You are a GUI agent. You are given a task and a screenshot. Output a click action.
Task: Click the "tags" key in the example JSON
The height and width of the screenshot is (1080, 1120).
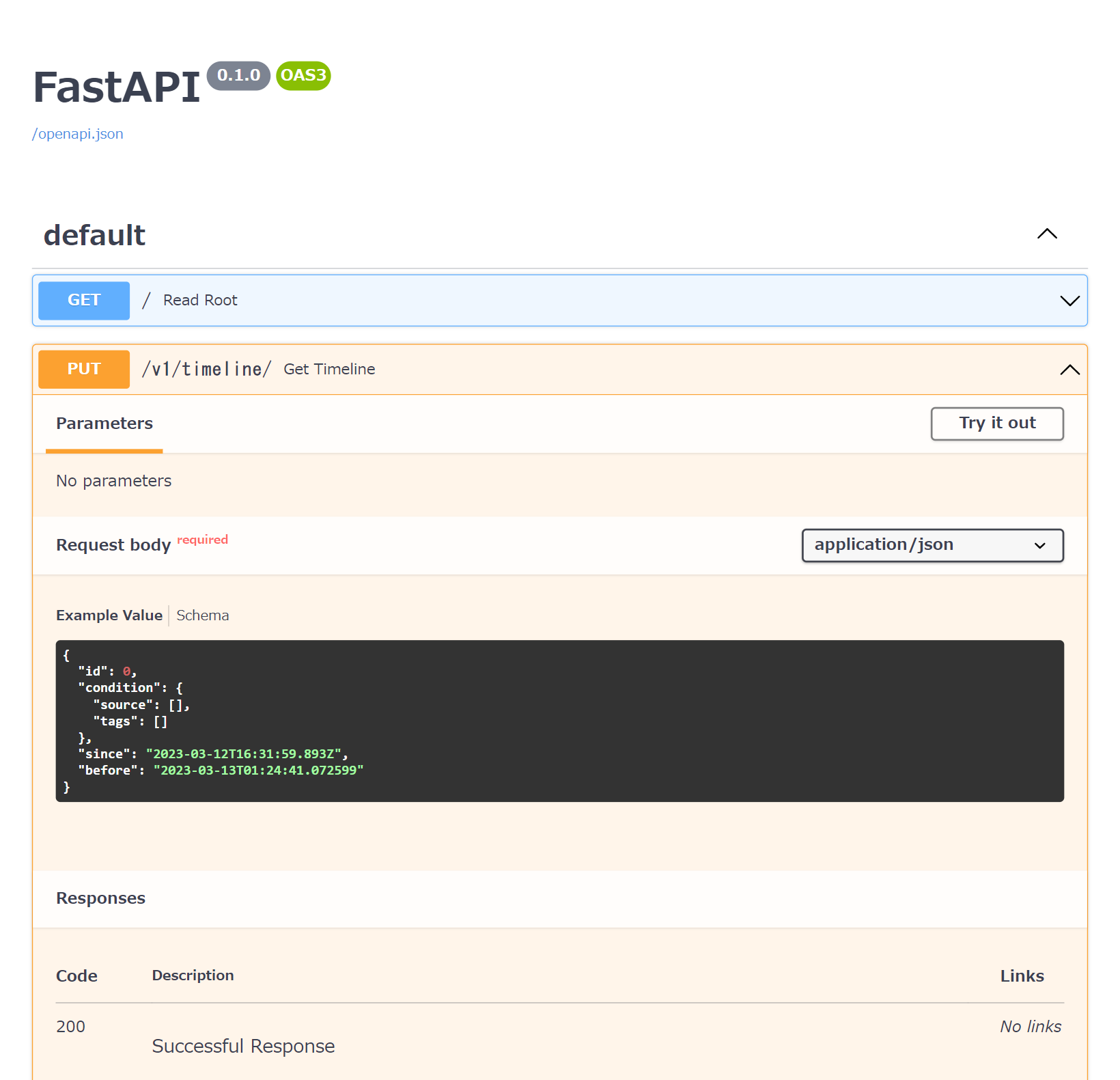click(115, 721)
